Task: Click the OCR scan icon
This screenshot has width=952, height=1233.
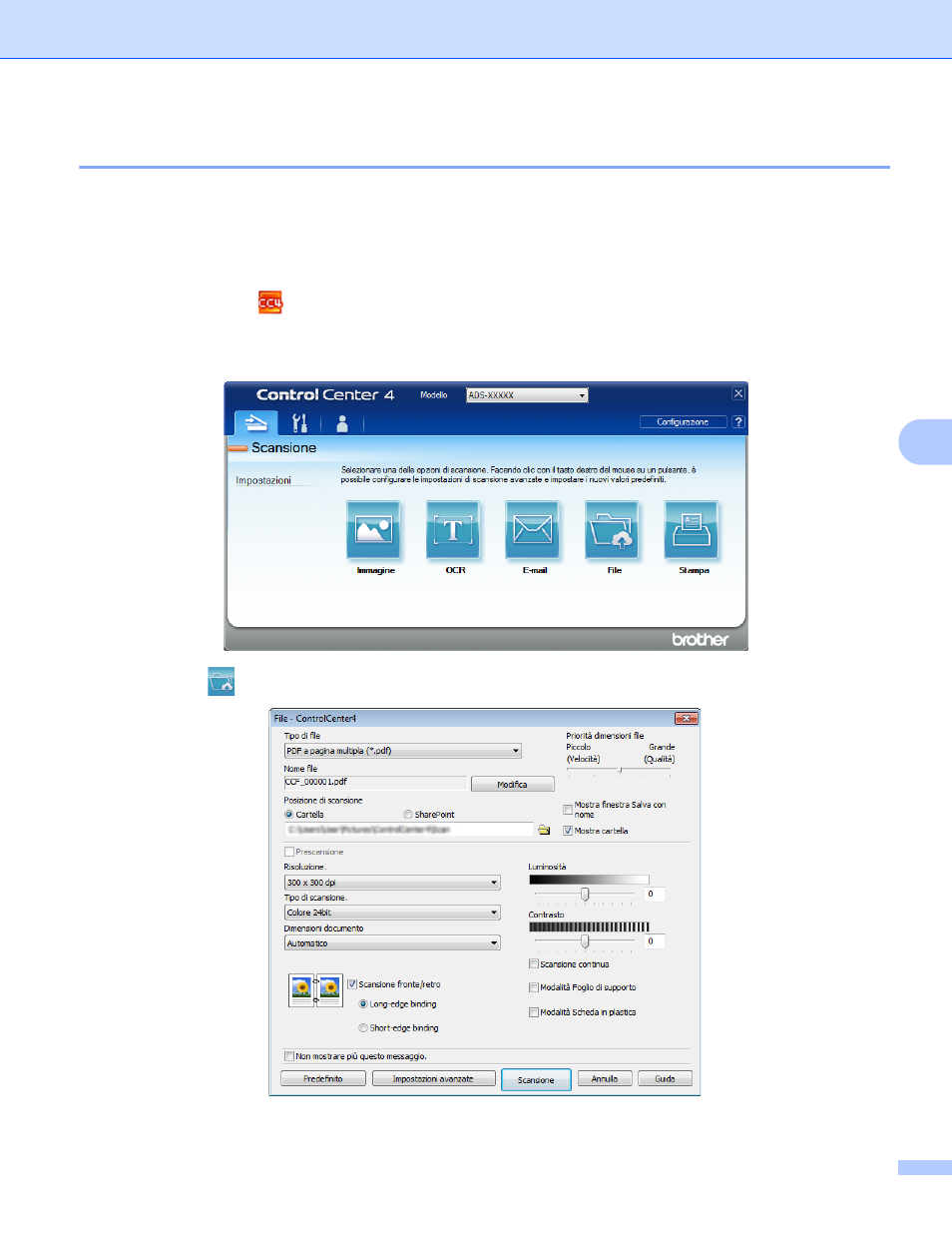Action: click(x=454, y=529)
